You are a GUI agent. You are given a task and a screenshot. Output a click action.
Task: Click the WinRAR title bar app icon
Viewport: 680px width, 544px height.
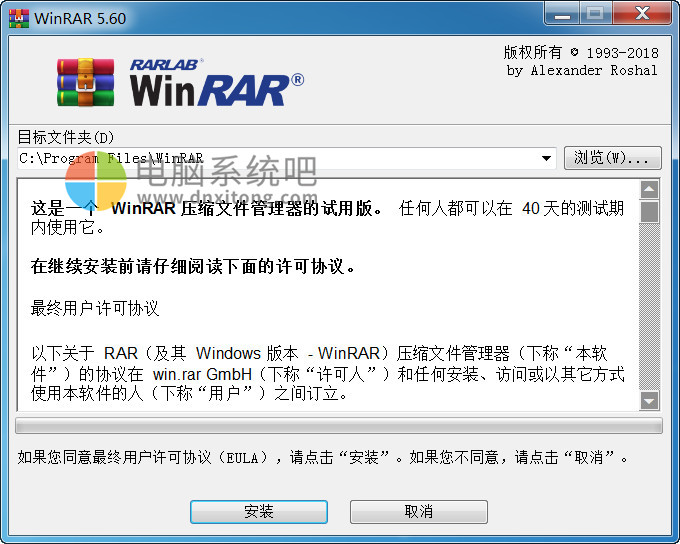[19, 18]
